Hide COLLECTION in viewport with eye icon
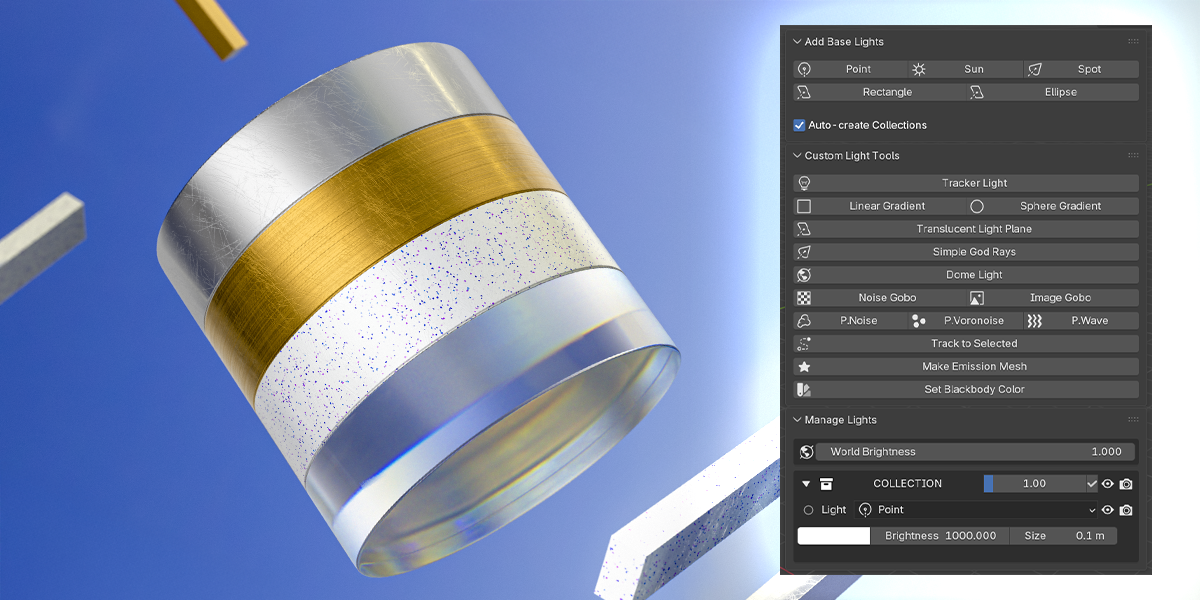1200x600 pixels. point(1108,484)
